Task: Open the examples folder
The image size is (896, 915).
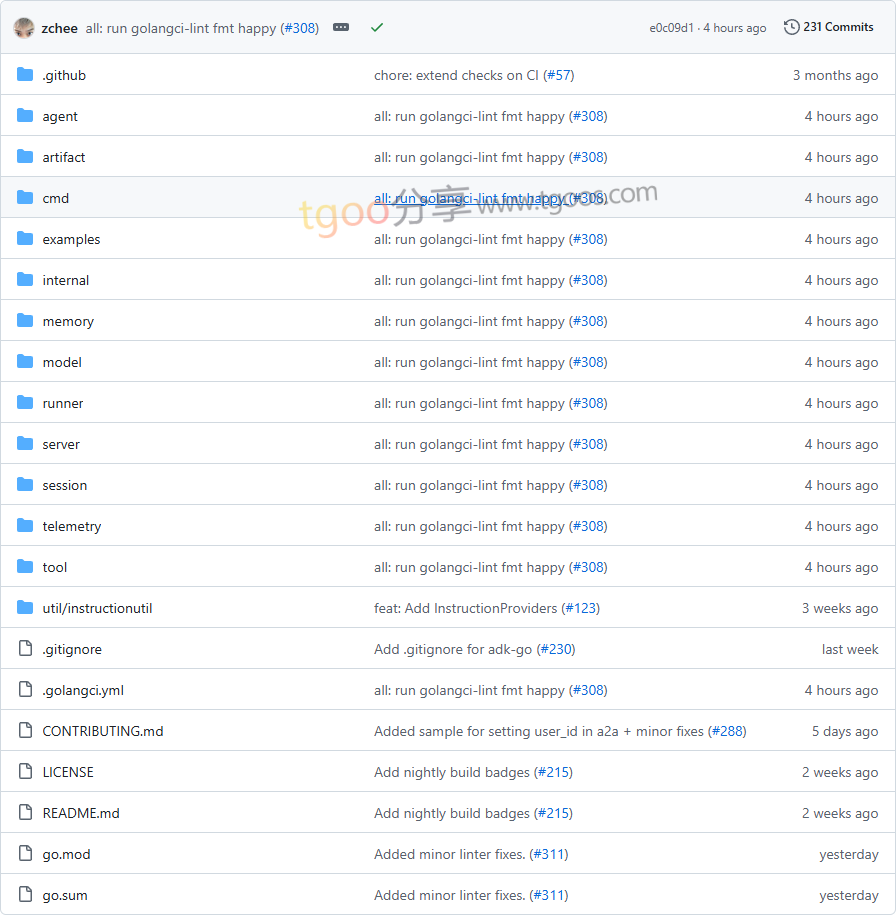Action: [x=71, y=239]
